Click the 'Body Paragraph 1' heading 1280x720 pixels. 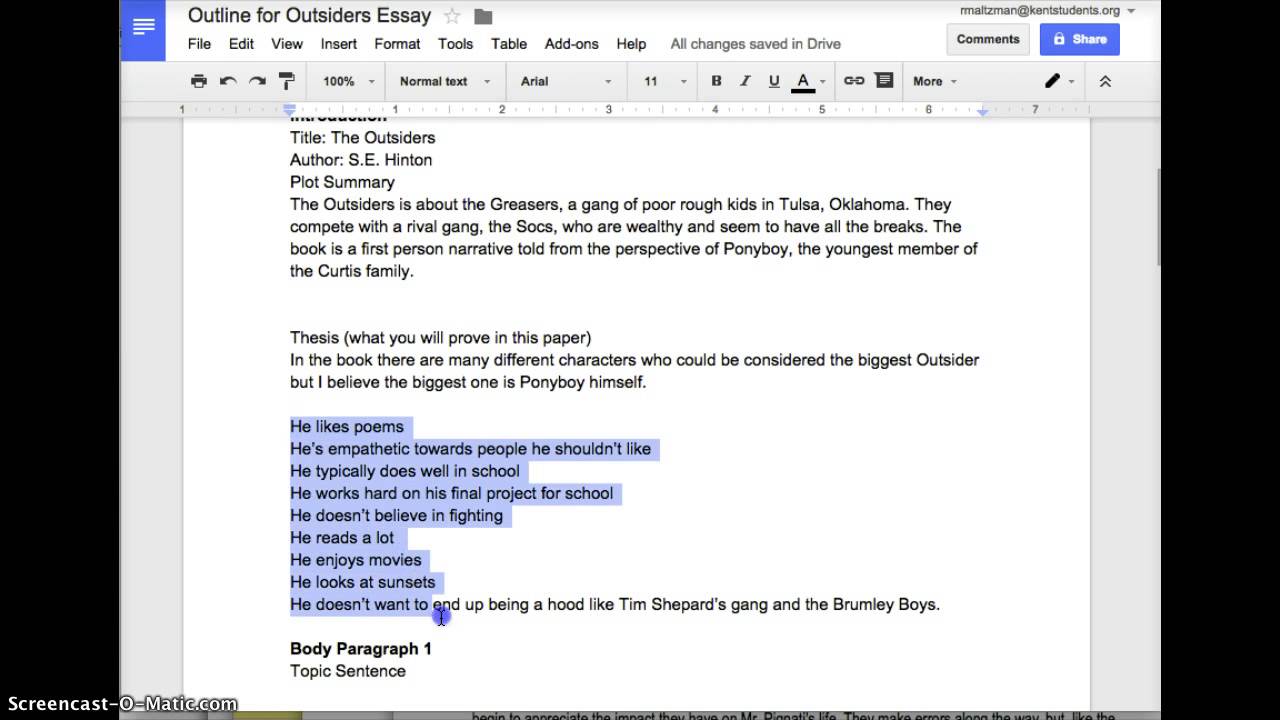point(361,649)
